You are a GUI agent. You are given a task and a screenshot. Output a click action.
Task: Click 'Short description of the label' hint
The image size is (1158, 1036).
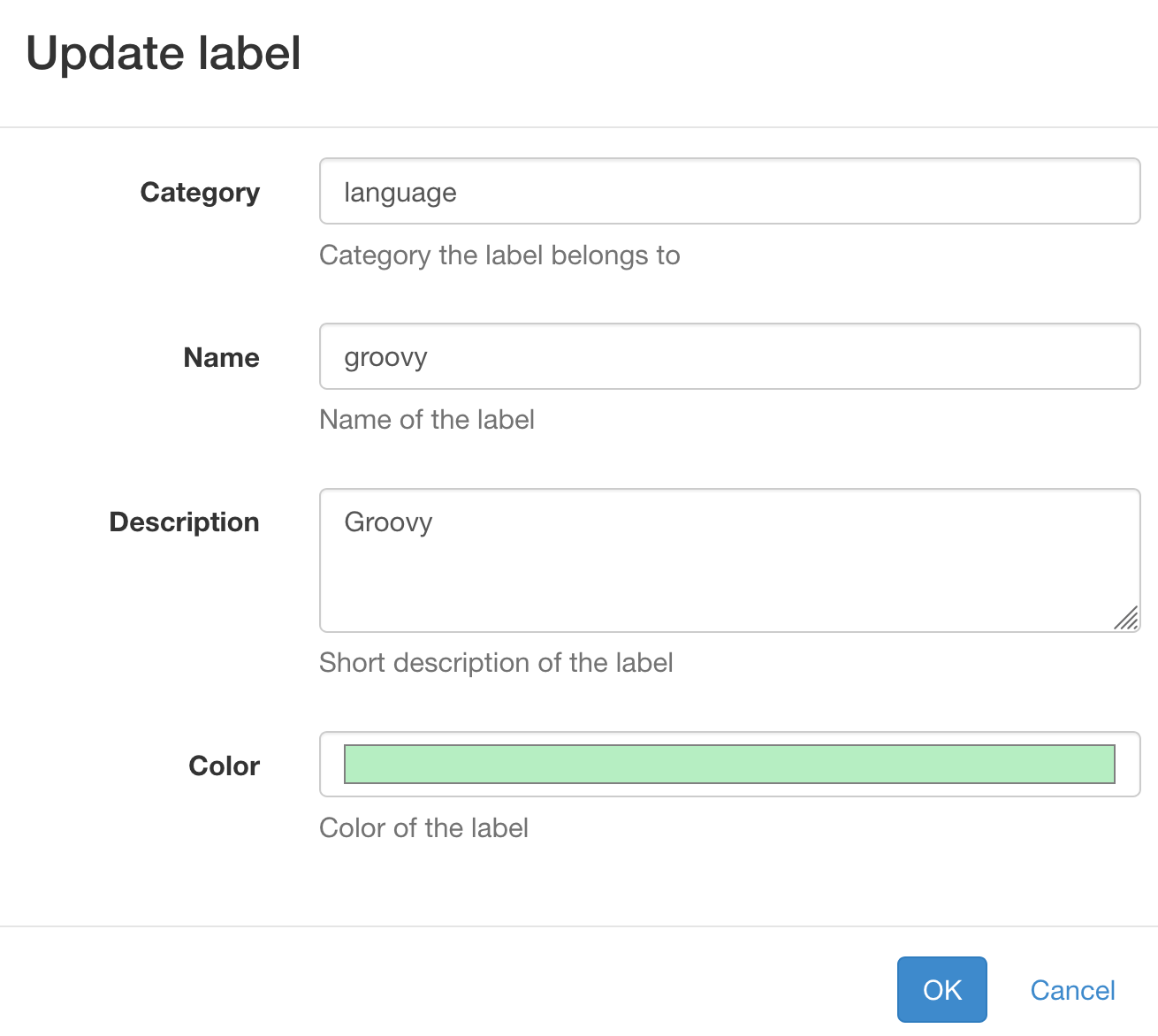click(x=496, y=663)
